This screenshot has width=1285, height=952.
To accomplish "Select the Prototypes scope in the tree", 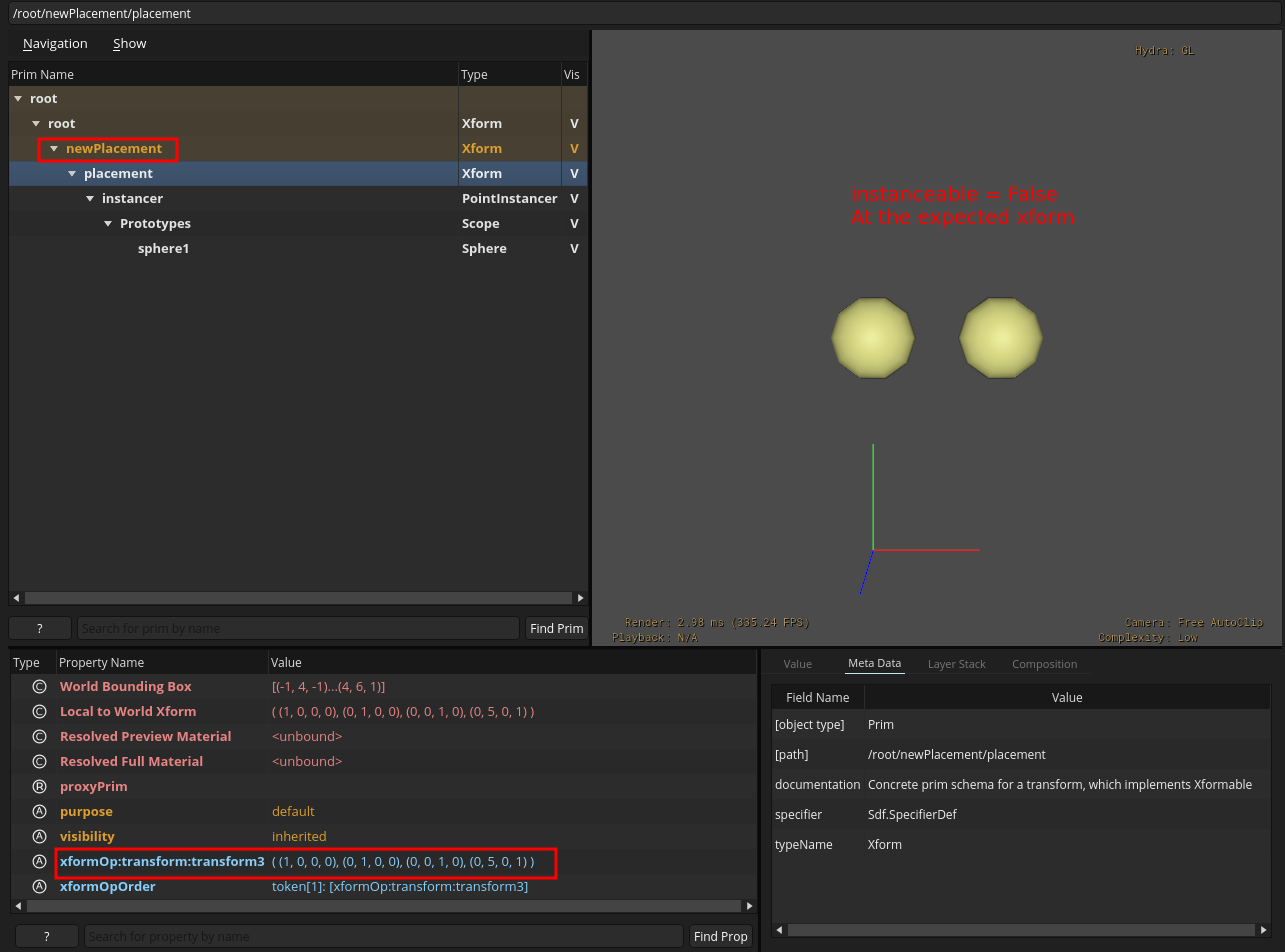I will (155, 224).
